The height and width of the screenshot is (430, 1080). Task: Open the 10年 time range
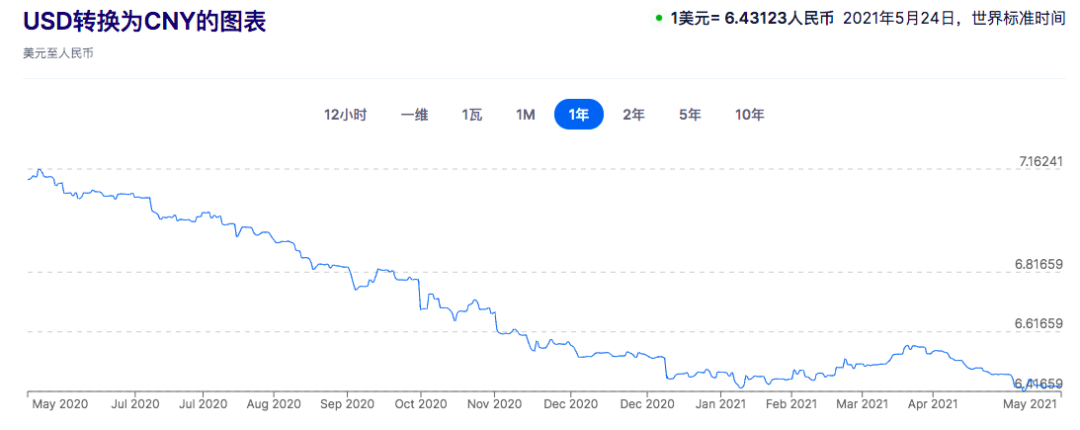(x=749, y=115)
